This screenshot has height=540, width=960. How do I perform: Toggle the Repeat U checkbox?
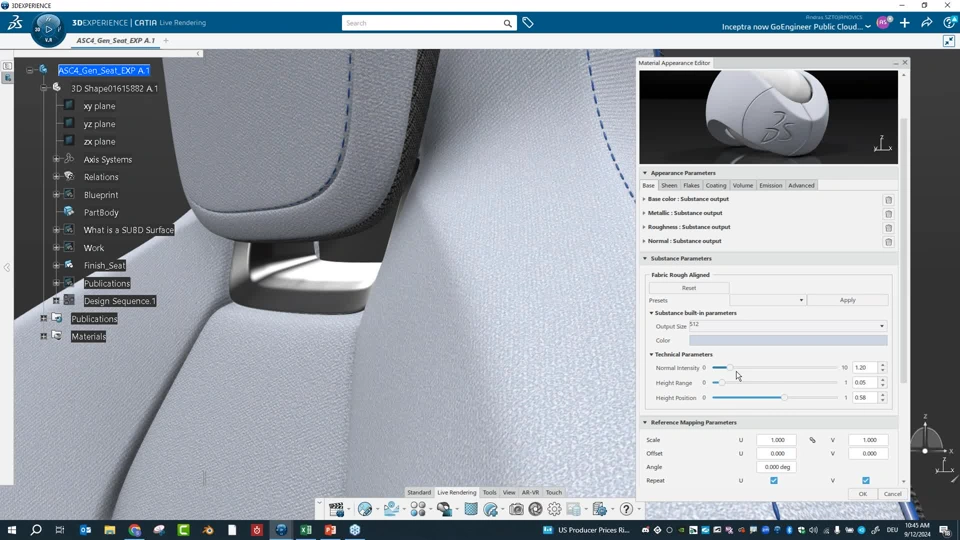click(773, 481)
